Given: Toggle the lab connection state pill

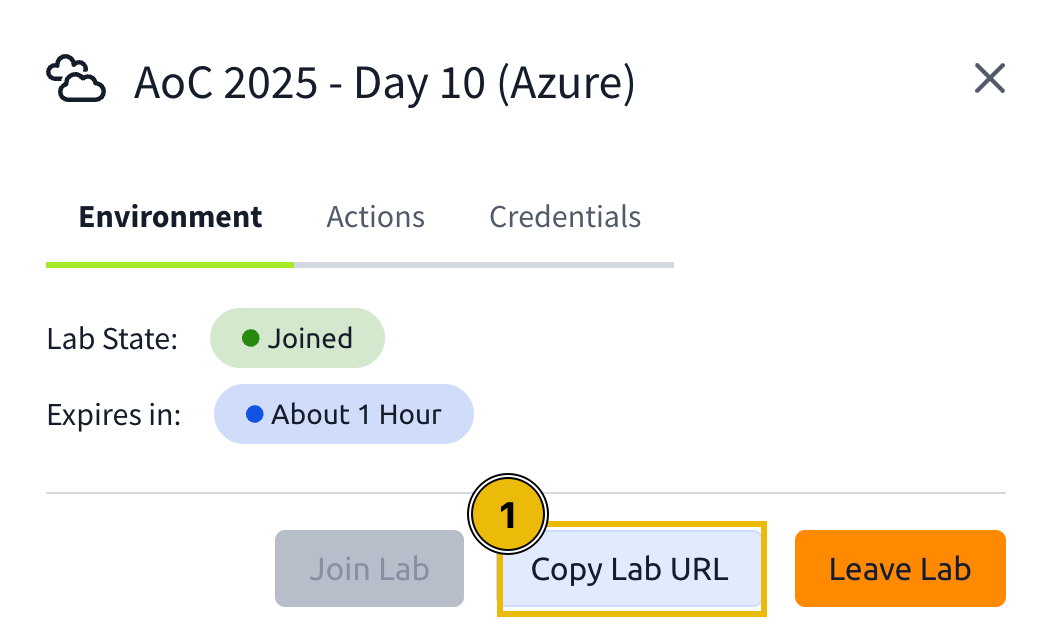Looking at the screenshot, I should click(x=297, y=337).
